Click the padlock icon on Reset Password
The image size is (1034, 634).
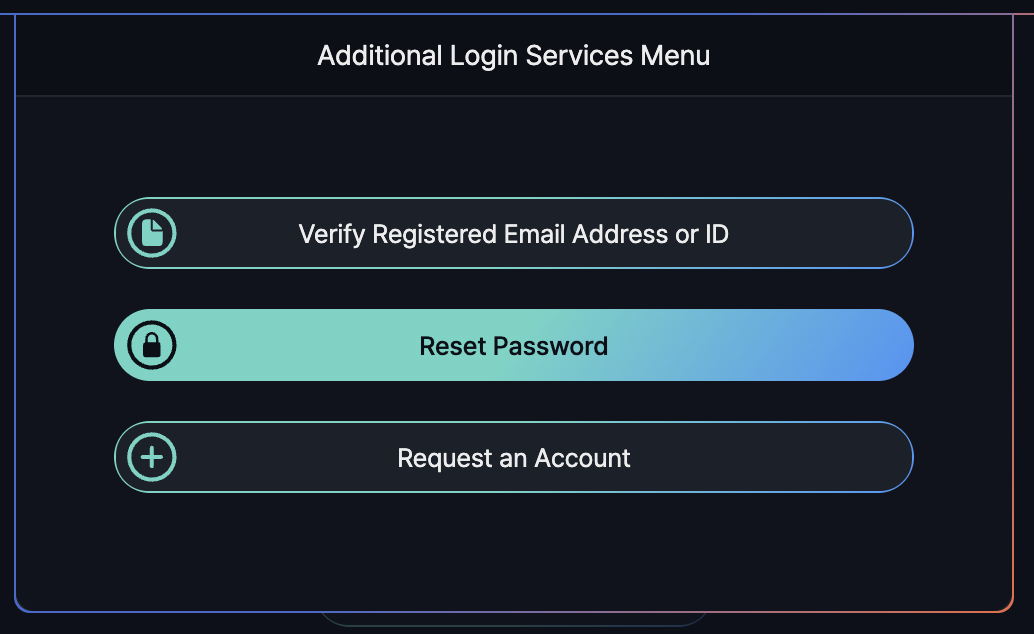[152, 346]
